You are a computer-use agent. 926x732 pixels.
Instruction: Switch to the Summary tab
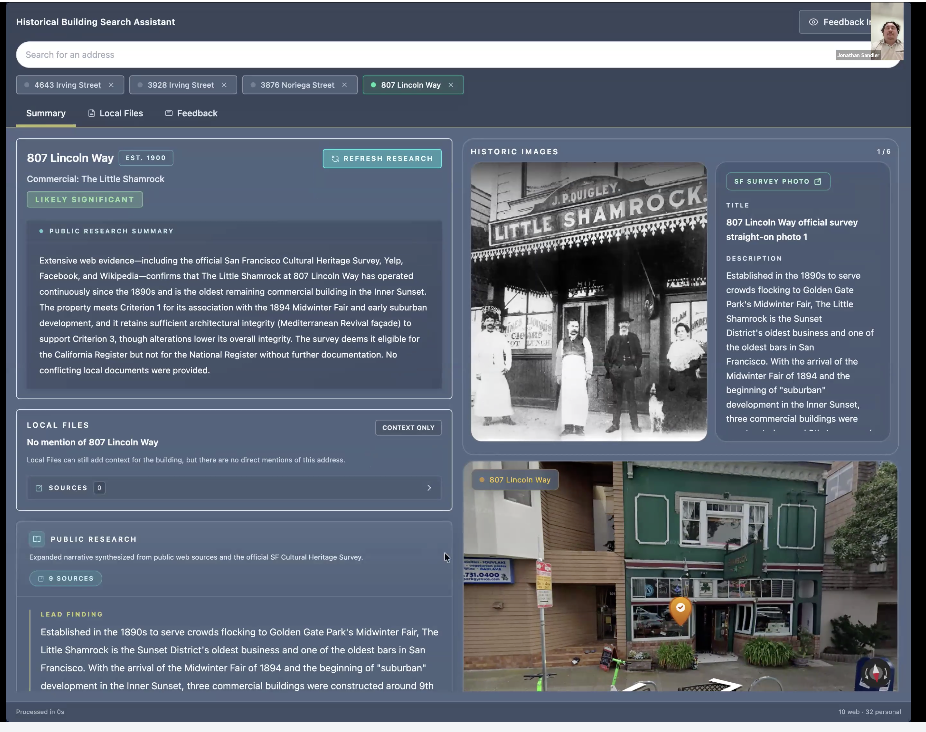[45, 113]
